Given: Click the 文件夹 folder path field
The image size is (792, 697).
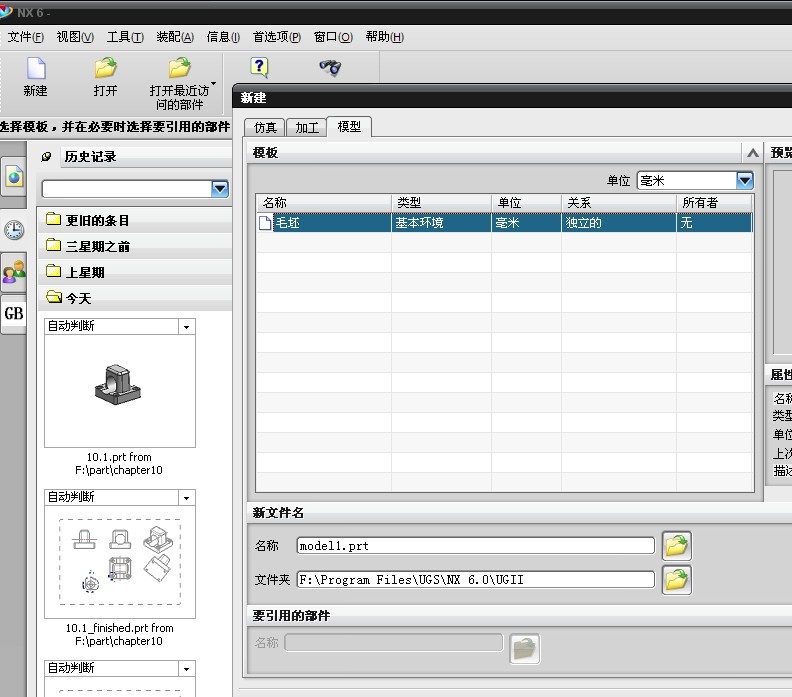Looking at the screenshot, I should point(475,580).
